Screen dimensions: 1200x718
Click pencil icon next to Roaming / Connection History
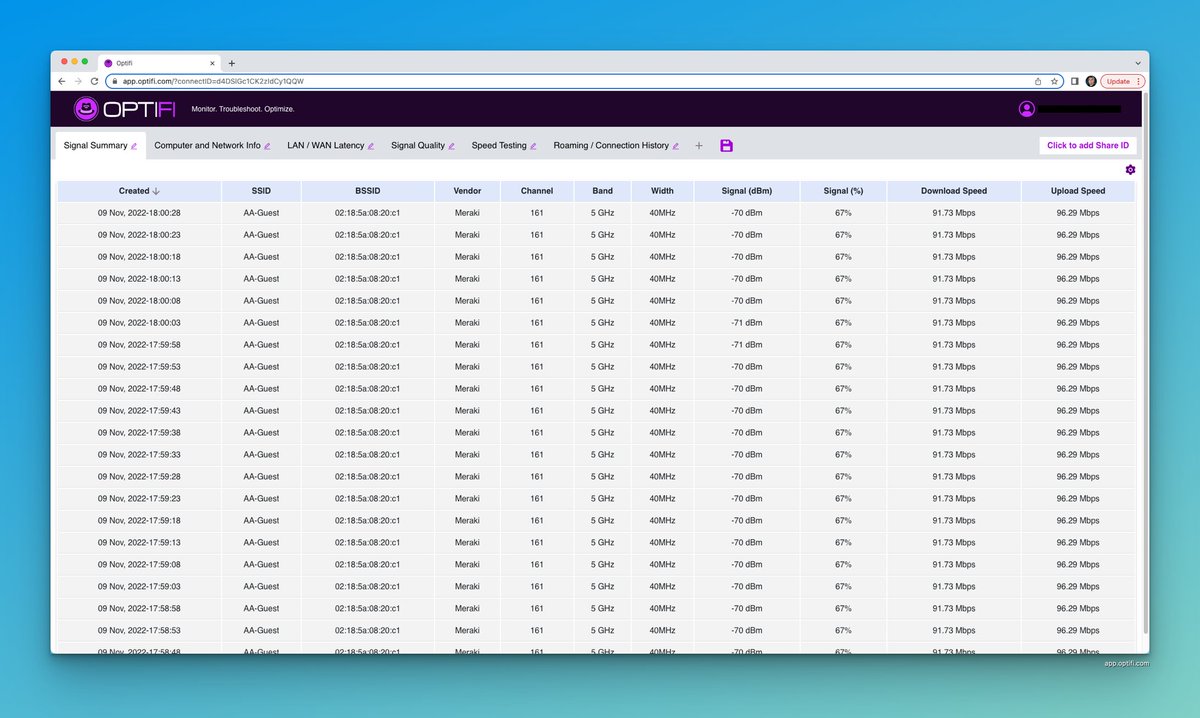(676, 146)
